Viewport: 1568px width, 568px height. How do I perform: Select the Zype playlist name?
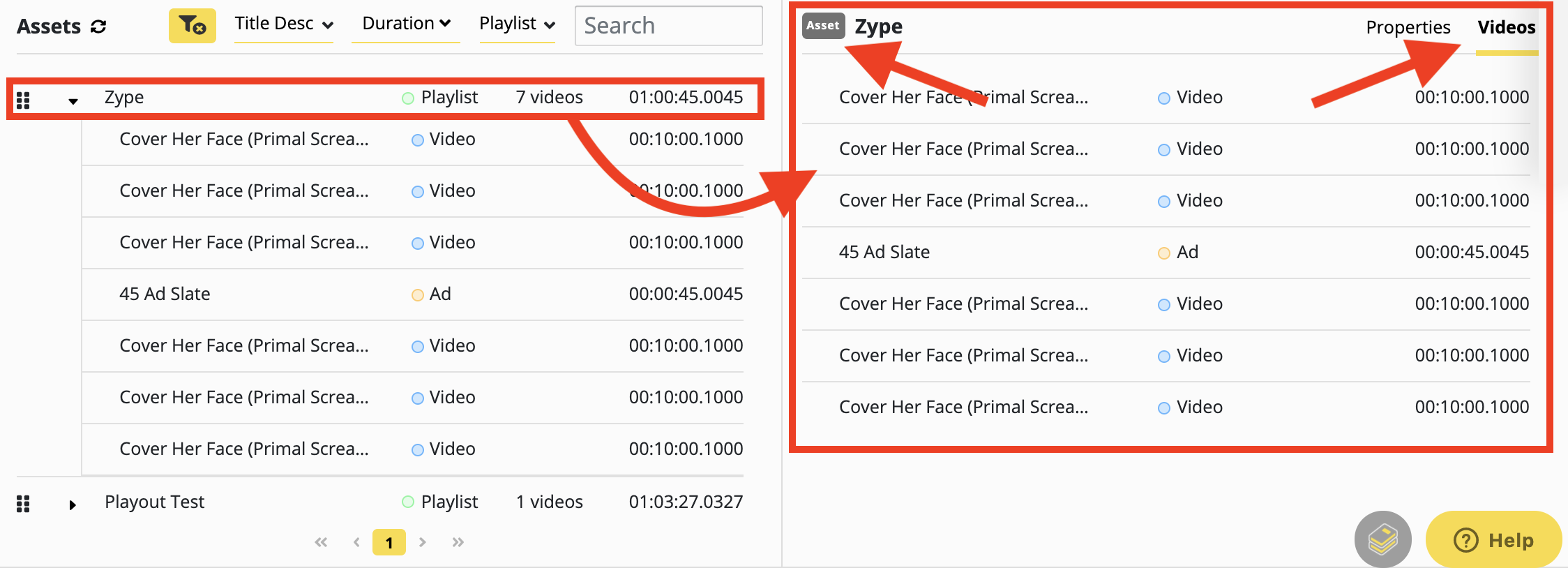124,97
